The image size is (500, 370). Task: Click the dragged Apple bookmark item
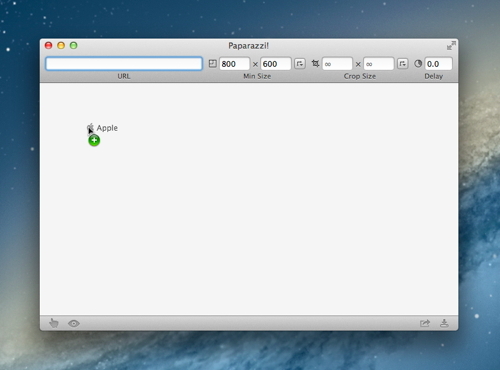pyautogui.click(x=102, y=128)
